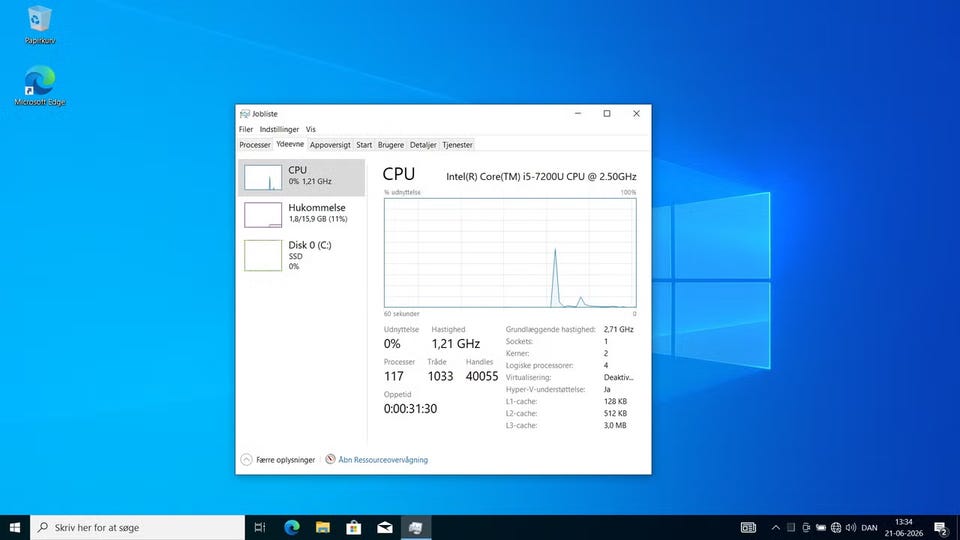Switch to the Appoversigt tab
This screenshot has height=540, width=960.
coord(330,145)
